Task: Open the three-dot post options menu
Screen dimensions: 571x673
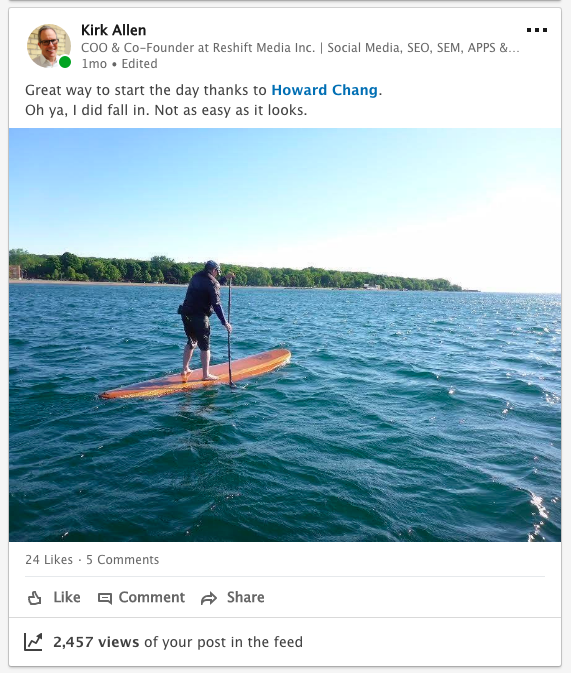Action: click(537, 30)
